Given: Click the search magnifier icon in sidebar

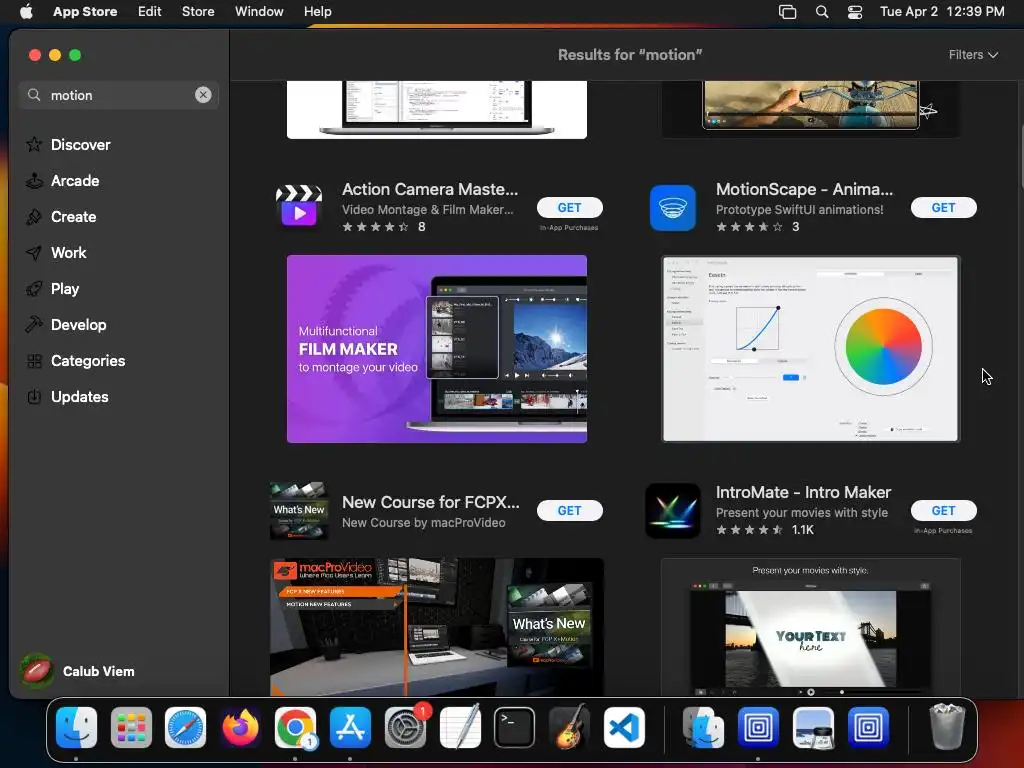Looking at the screenshot, I should click(34, 95).
